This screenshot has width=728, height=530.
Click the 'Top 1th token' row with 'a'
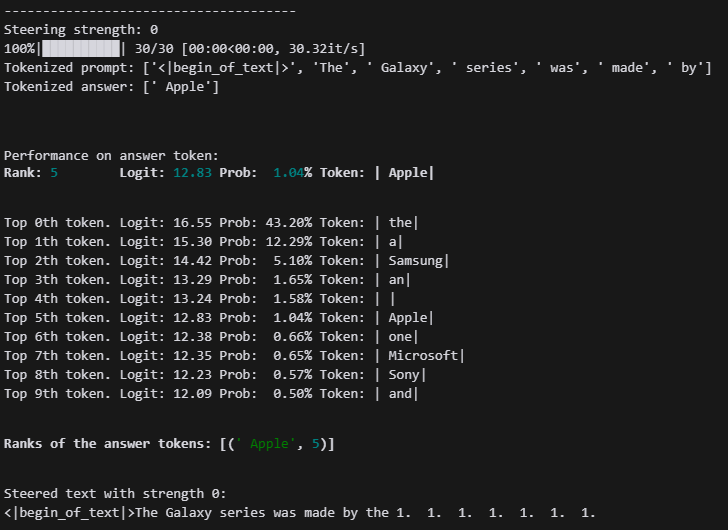tap(203, 242)
